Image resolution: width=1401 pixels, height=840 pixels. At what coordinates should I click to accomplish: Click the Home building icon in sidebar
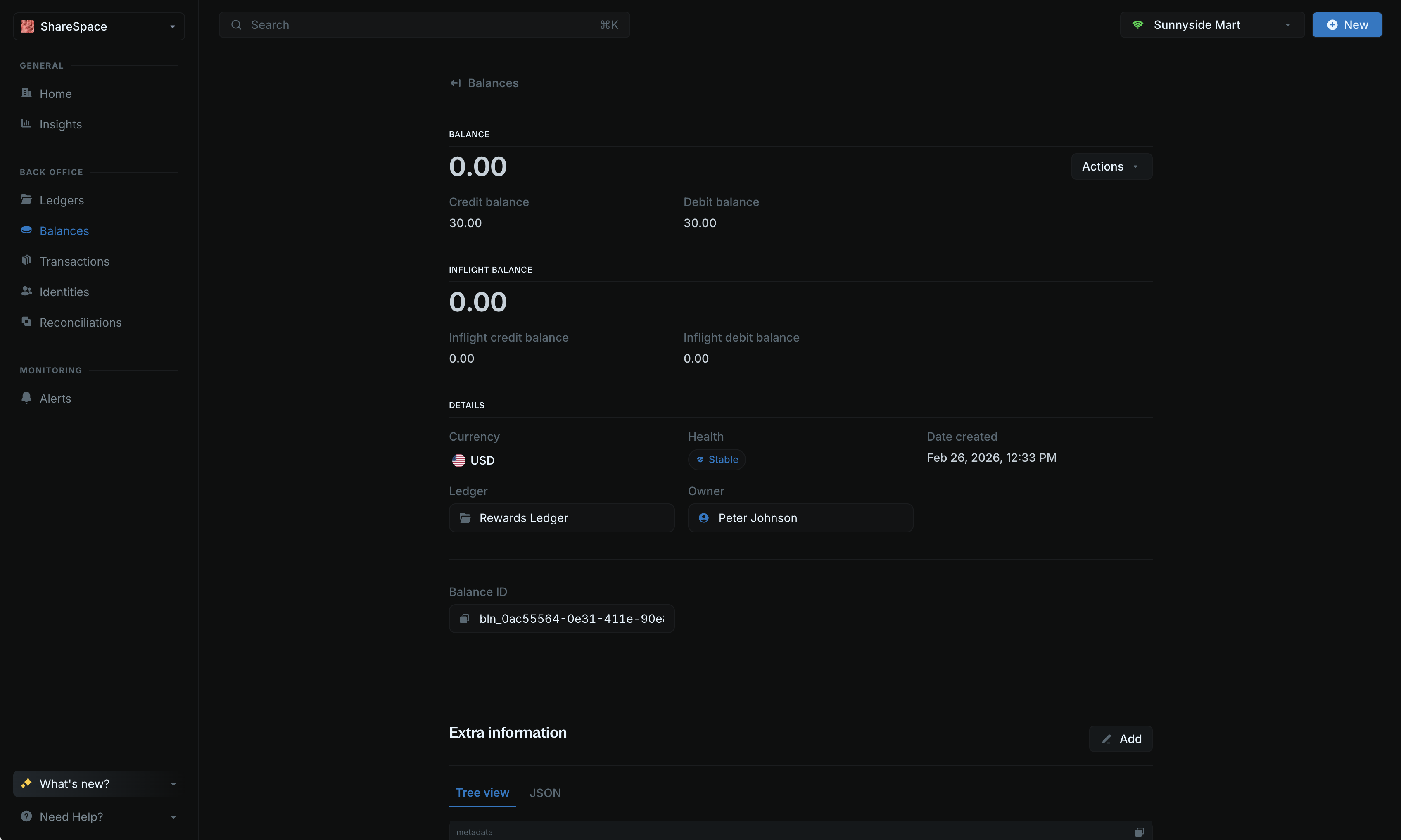26,93
